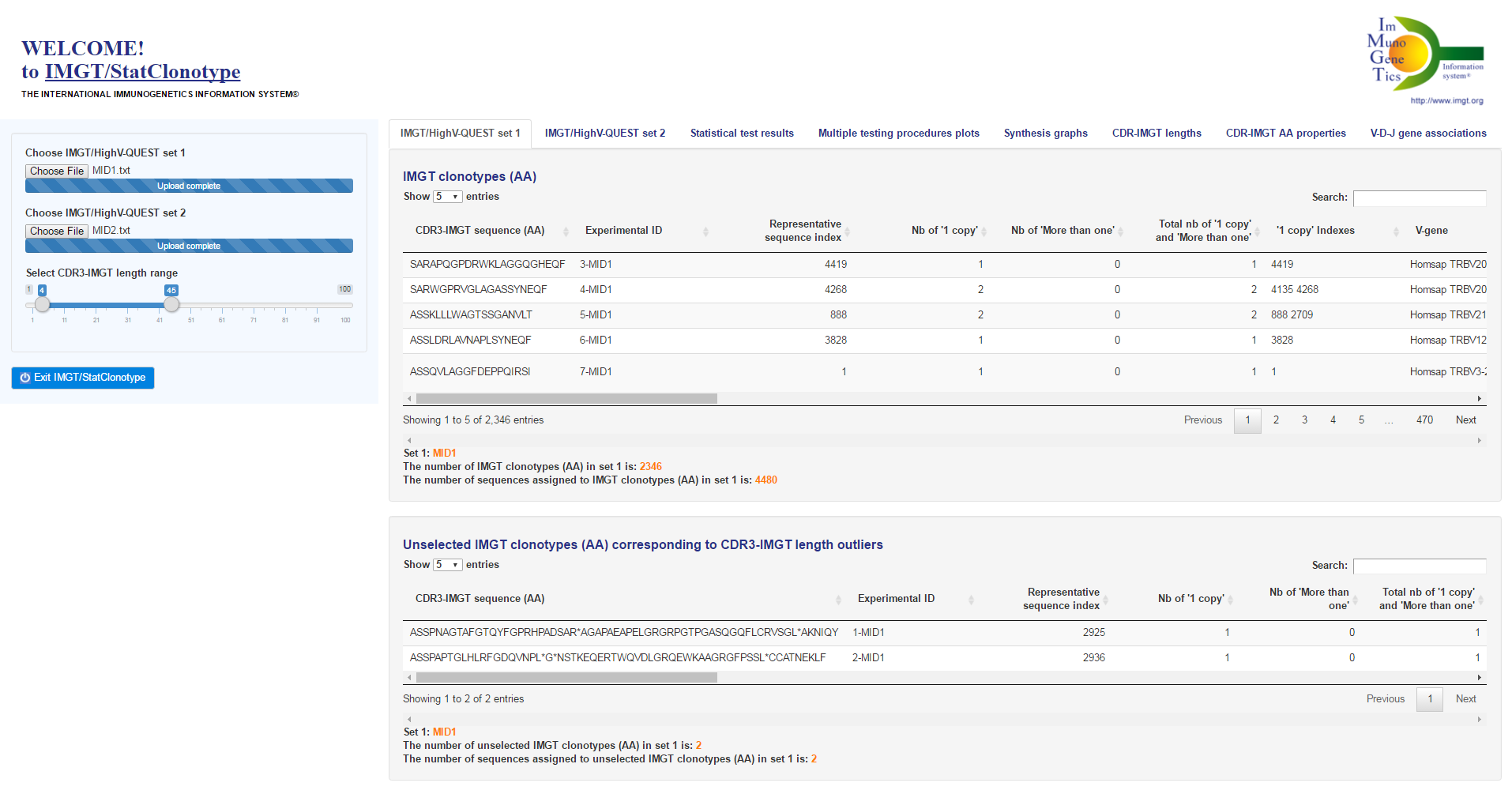Open Synthesis graphs tab

[1046, 134]
